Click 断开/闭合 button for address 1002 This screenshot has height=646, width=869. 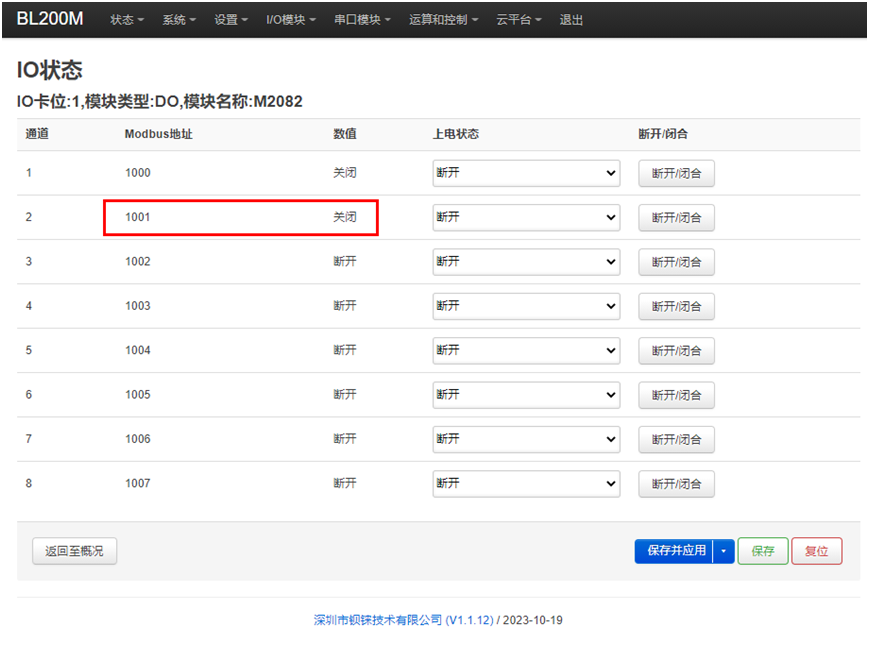coord(676,262)
